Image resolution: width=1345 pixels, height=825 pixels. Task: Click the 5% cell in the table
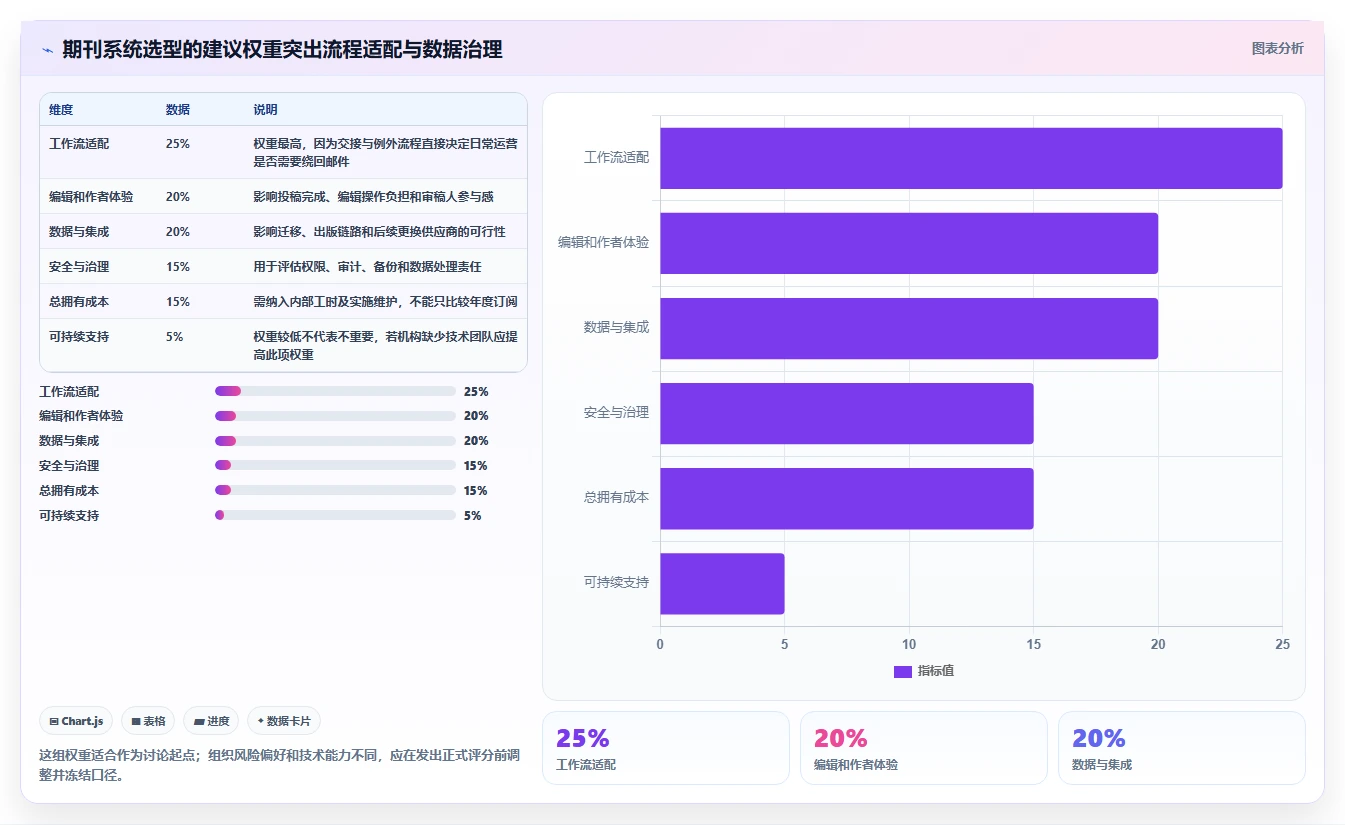175,337
